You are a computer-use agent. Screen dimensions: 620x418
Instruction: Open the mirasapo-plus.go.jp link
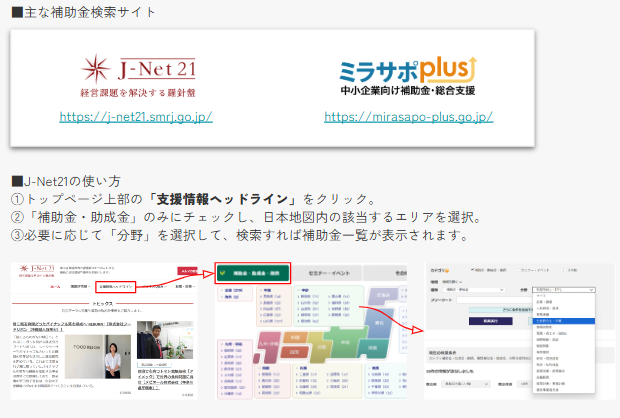pos(409,116)
